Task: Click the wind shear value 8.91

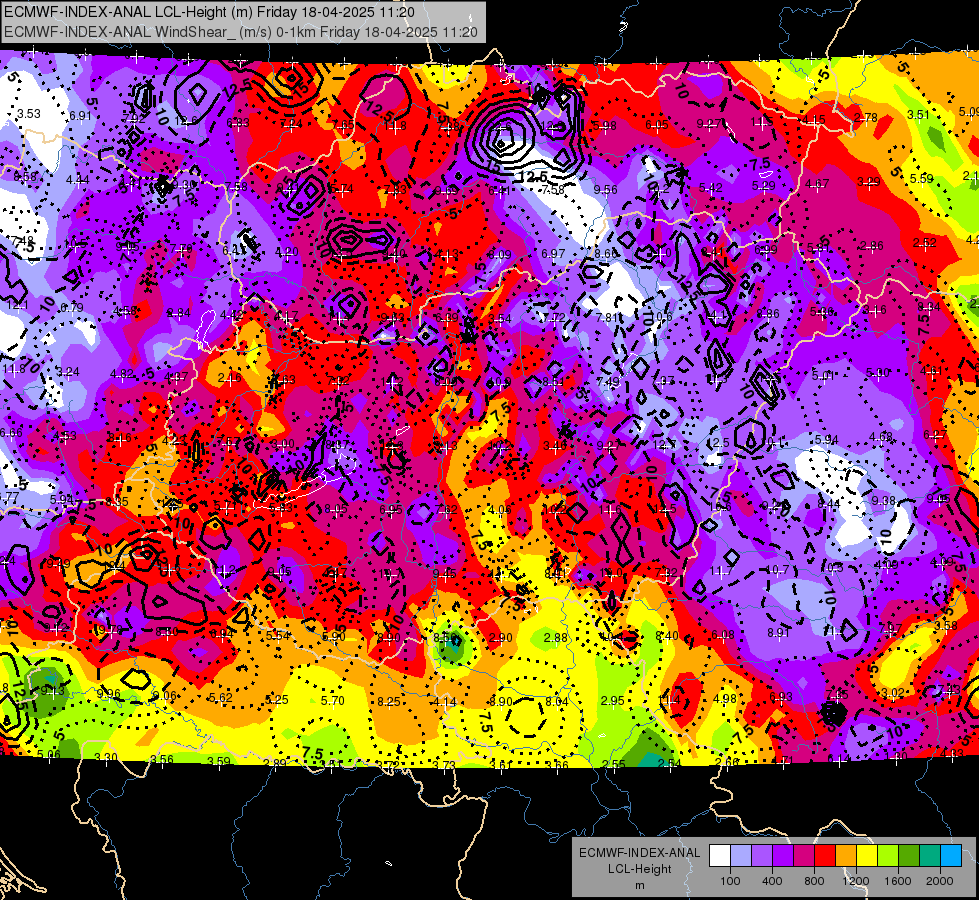Action: (x=779, y=633)
